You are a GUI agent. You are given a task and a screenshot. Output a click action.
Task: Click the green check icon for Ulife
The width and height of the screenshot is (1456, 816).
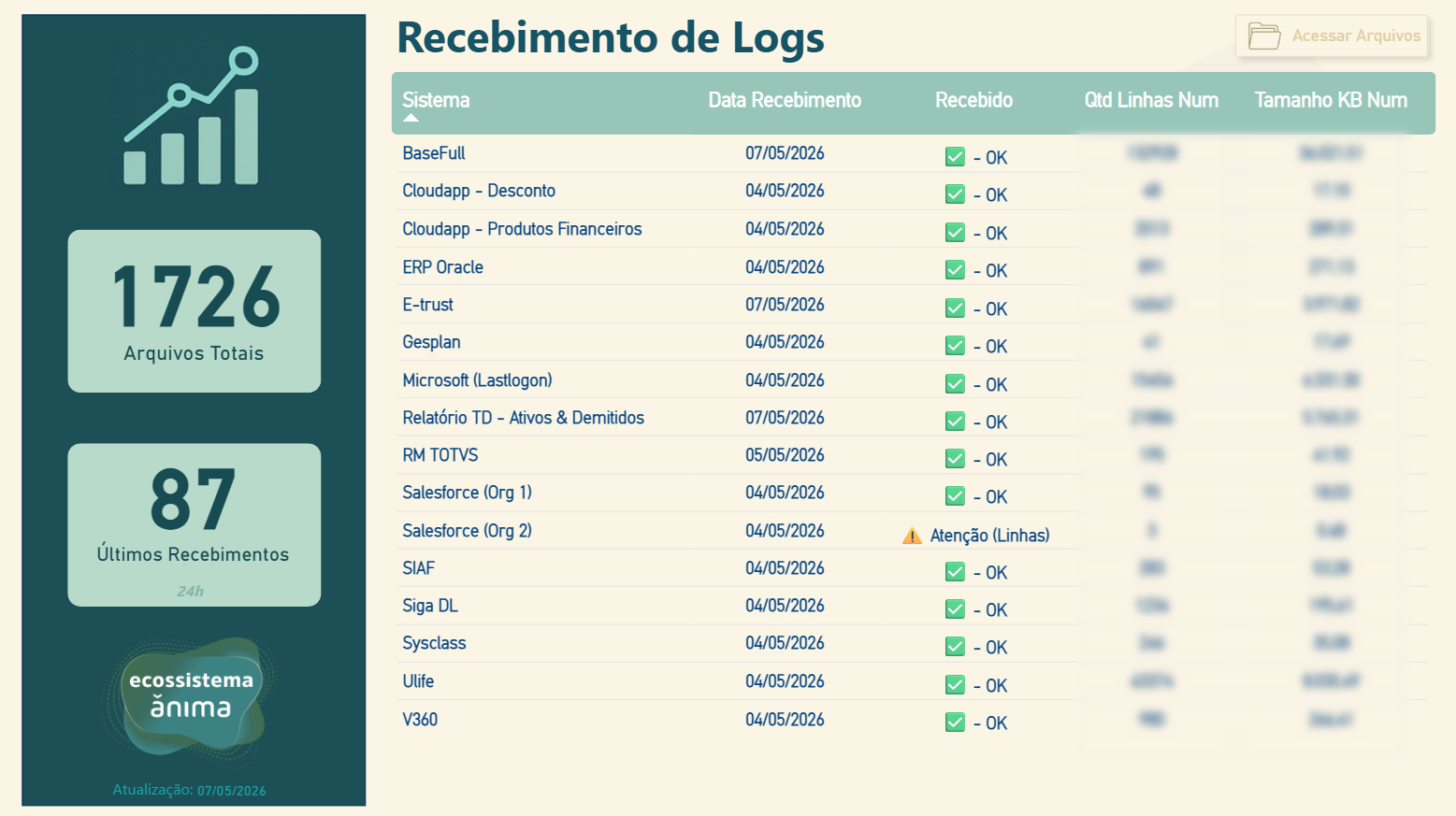point(955,685)
